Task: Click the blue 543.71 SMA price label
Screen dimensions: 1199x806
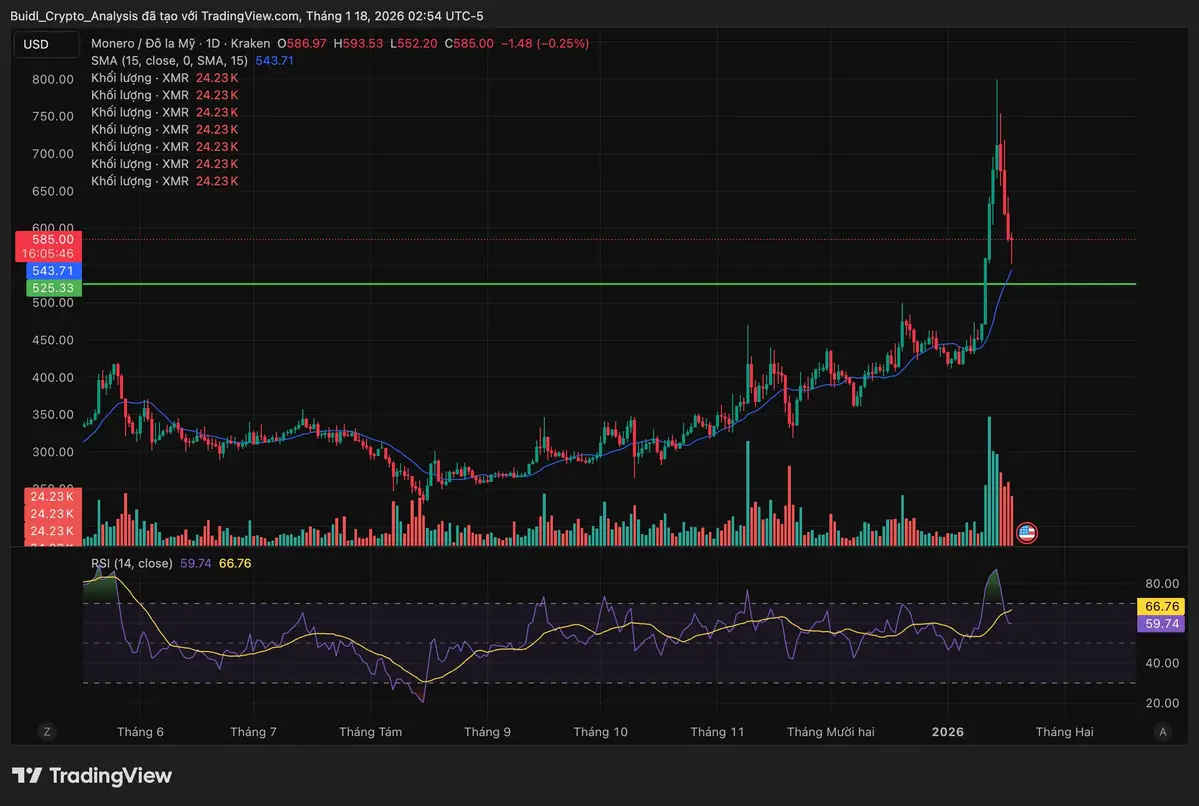Action: pos(50,271)
